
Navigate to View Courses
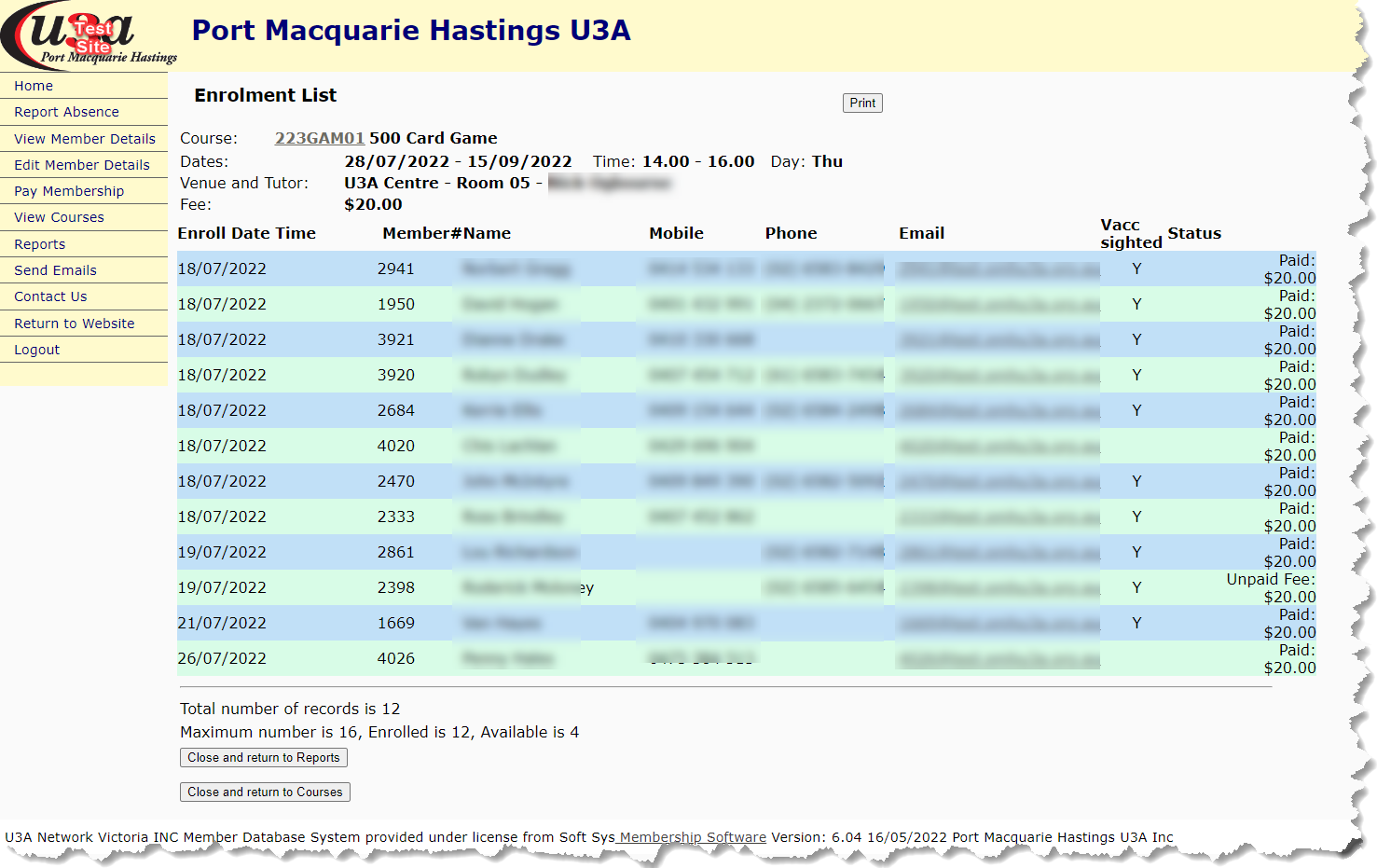point(58,216)
